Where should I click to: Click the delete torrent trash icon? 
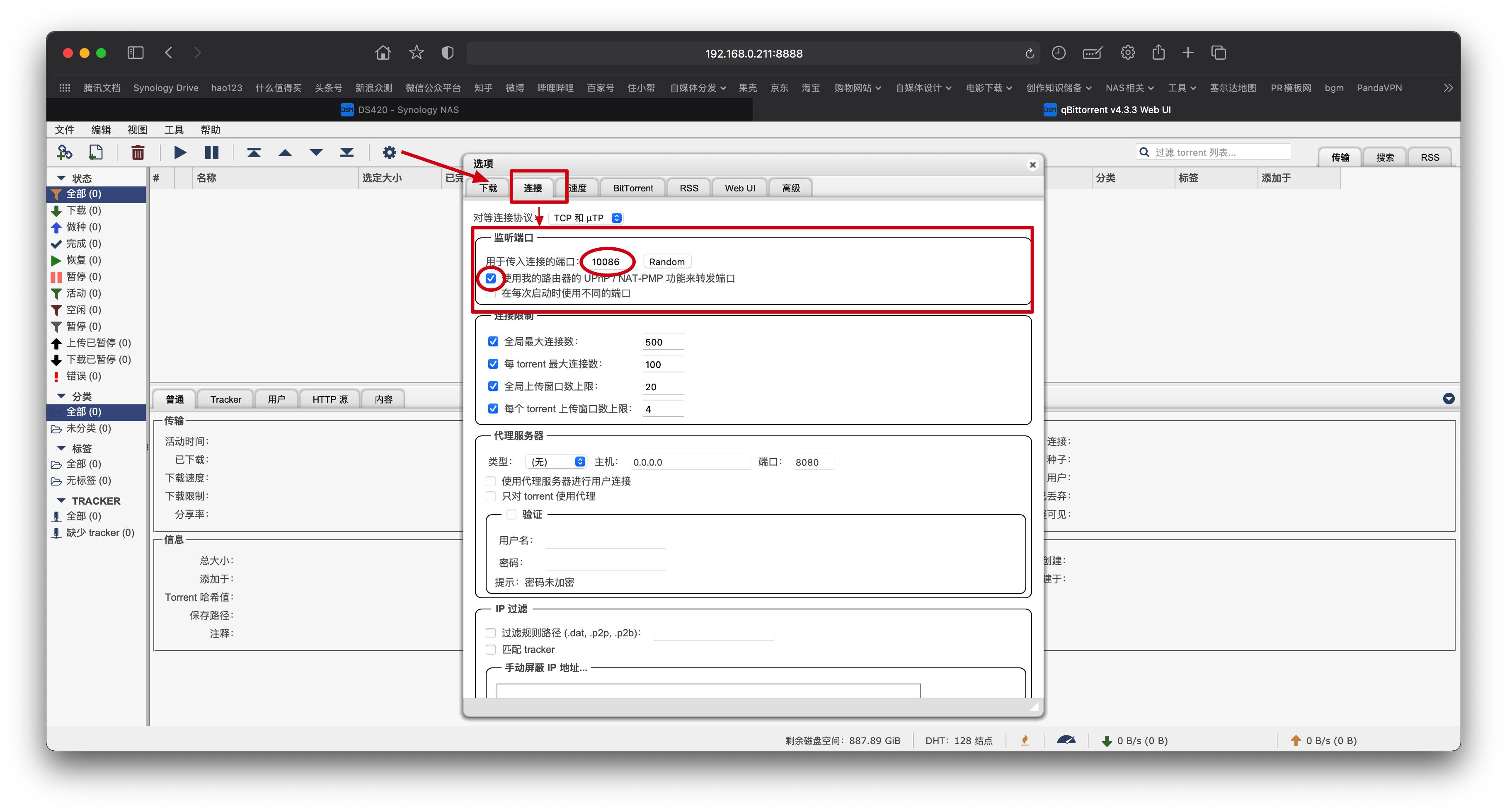click(x=138, y=152)
